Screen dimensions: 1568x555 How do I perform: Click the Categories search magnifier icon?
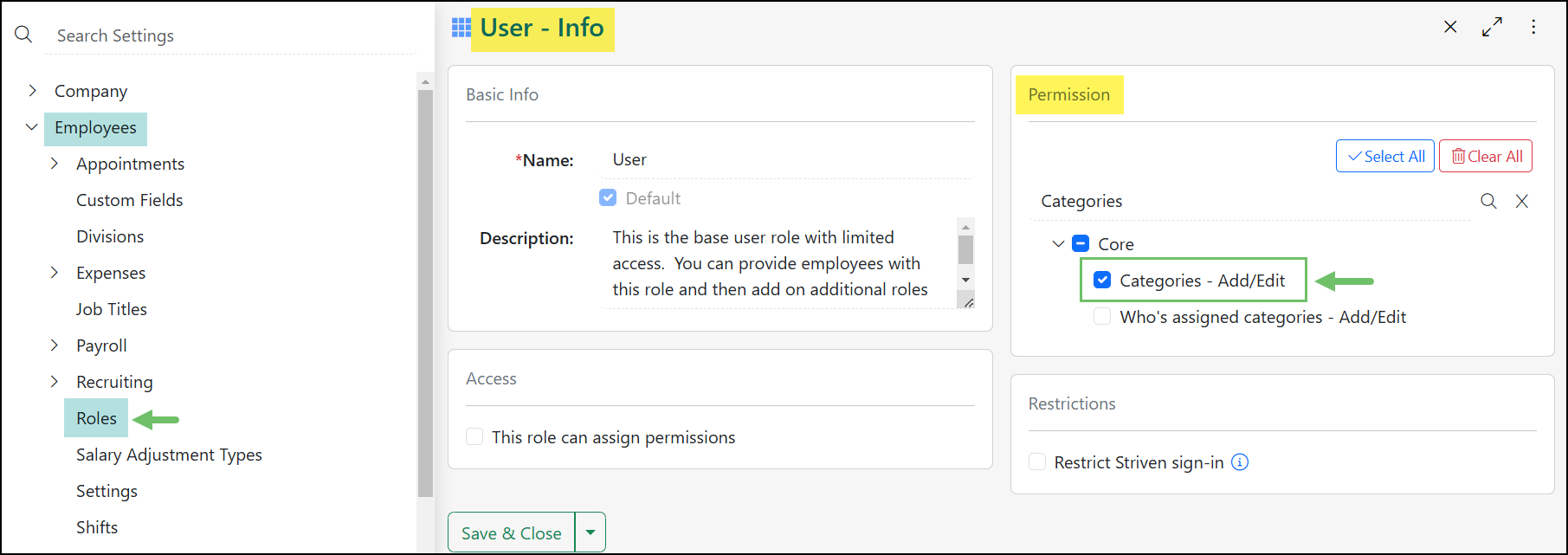(1488, 201)
